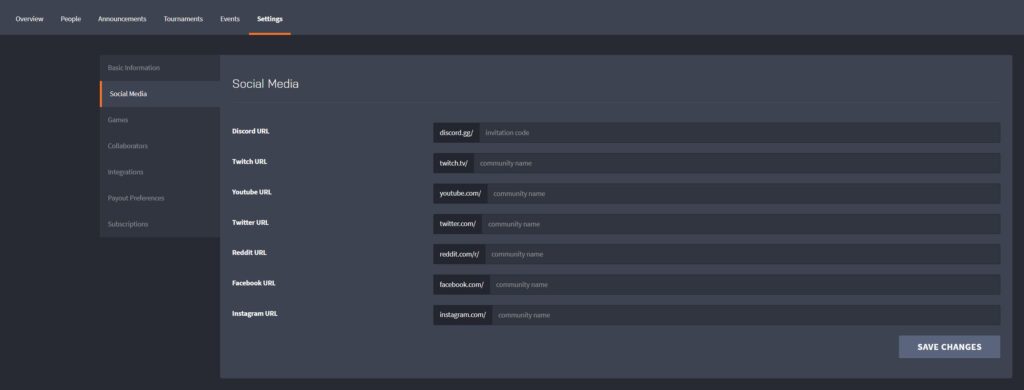This screenshot has width=1024, height=390.
Task: Select the Settings tab
Action: click(x=270, y=19)
